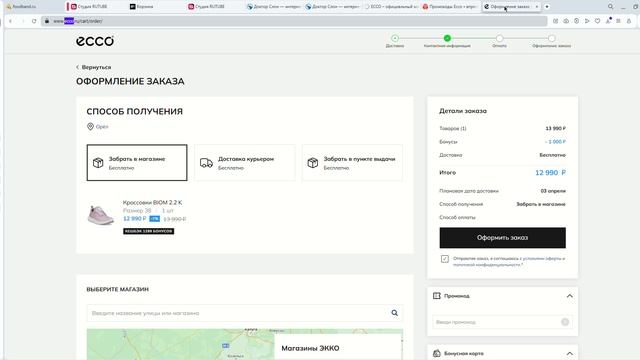Select Забрать в пункте выдачи option
Screen dimensions: 640x360
pyautogui.click(x=352, y=162)
